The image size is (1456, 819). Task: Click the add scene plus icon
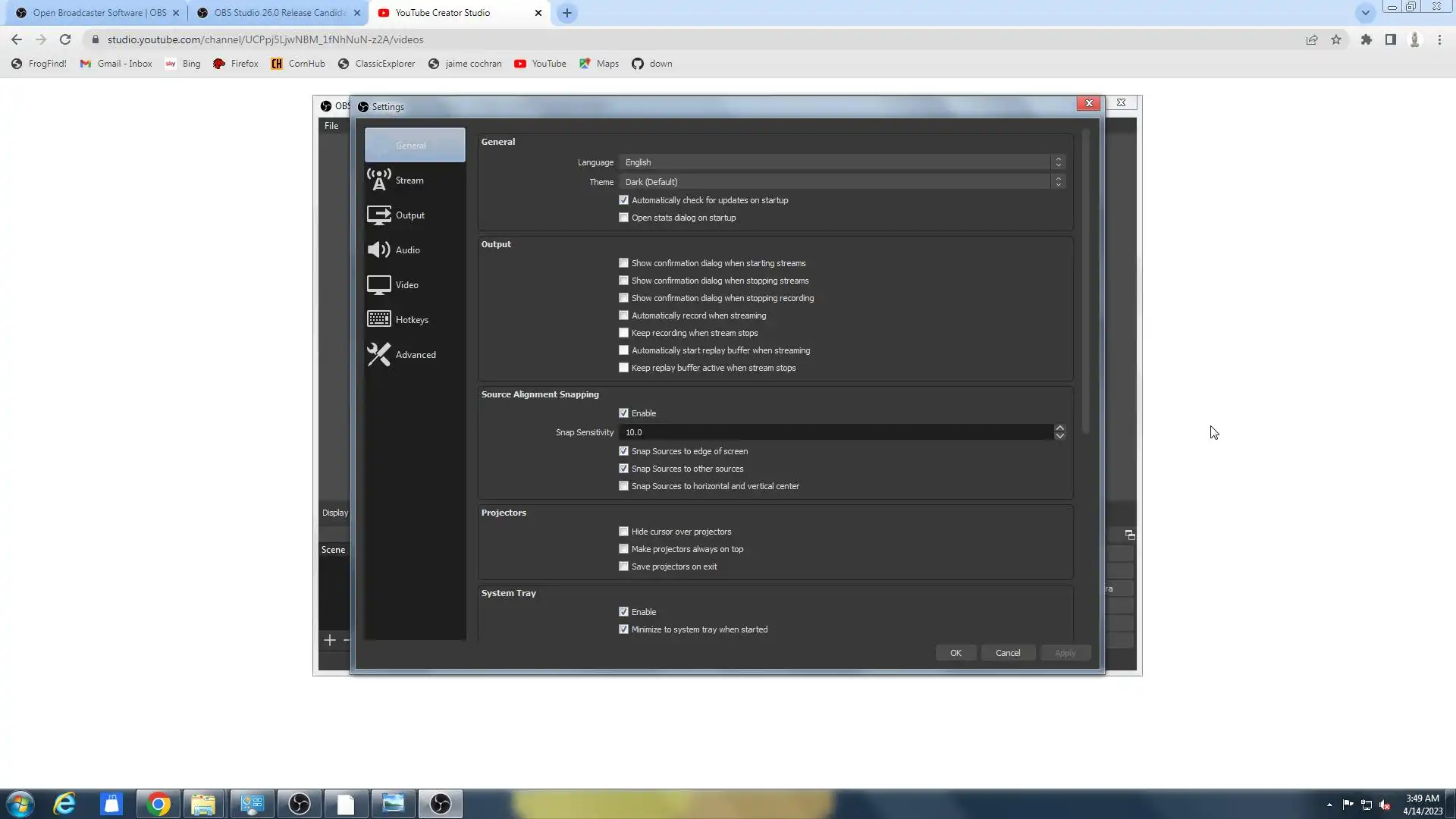[x=329, y=641]
